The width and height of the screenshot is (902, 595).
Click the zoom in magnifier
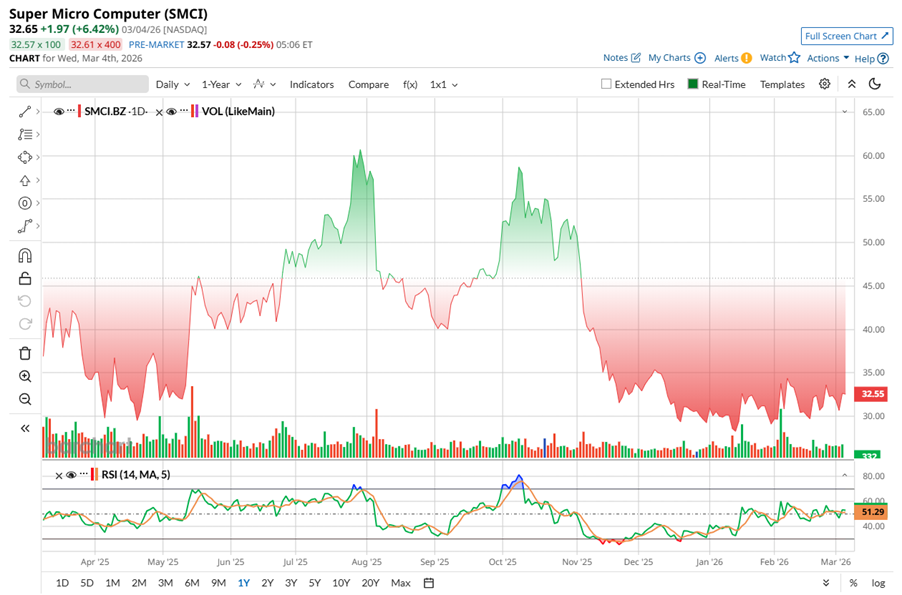25,376
